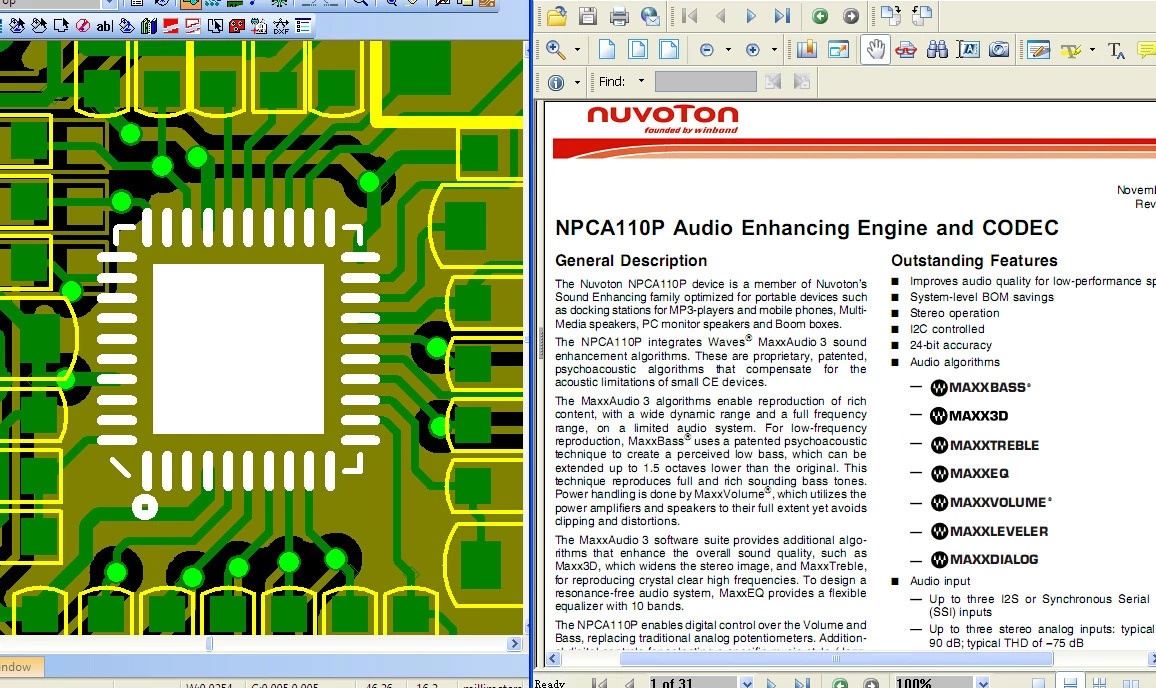This screenshot has width=1156, height=688.
Task: Jump to last page in top toolbar
Action: (x=782, y=15)
